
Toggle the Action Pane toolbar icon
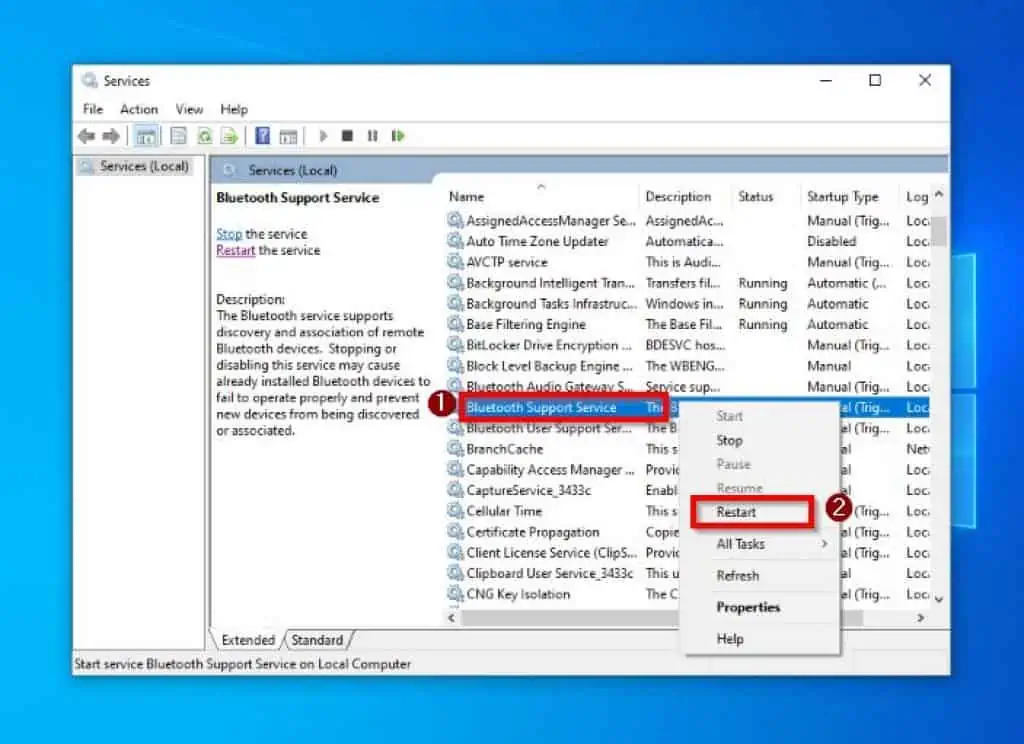pos(288,136)
